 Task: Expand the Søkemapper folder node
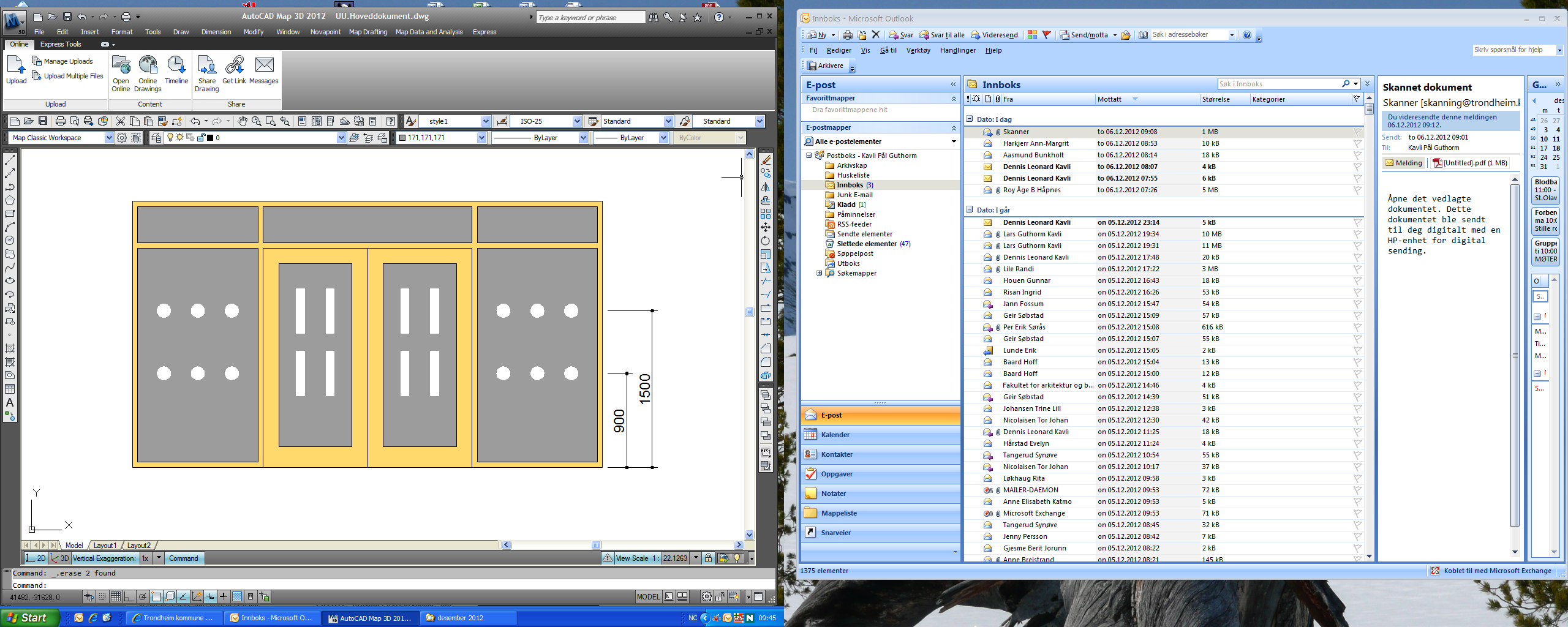point(819,273)
